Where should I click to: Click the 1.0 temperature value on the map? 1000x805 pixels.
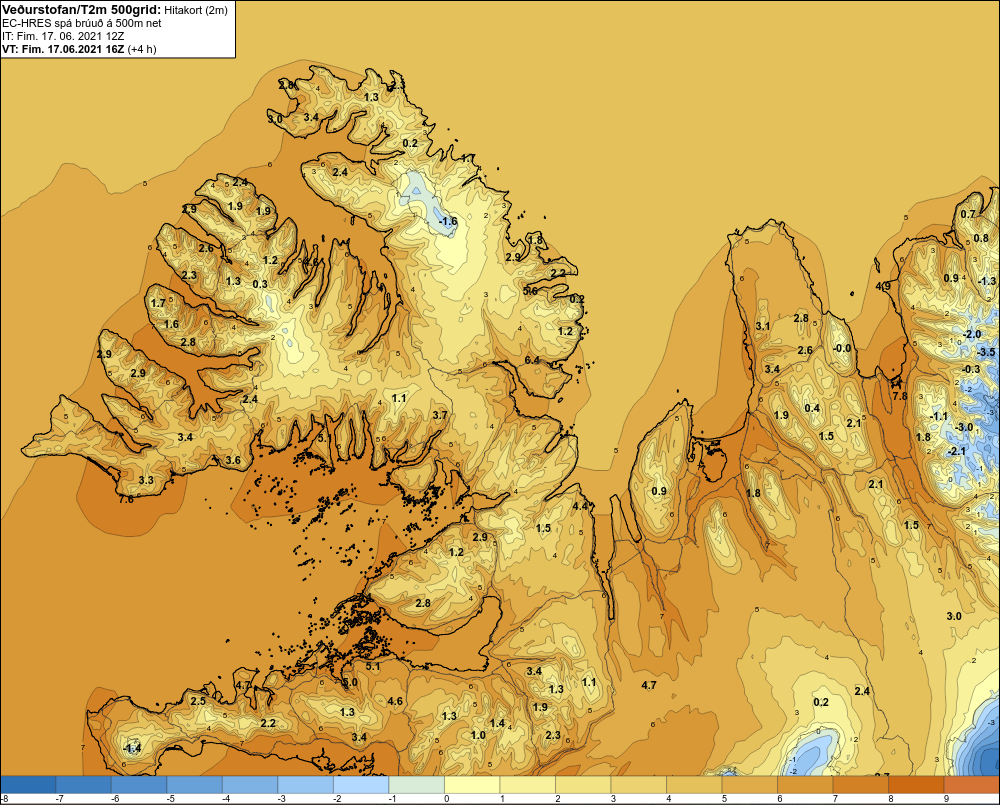[478, 735]
